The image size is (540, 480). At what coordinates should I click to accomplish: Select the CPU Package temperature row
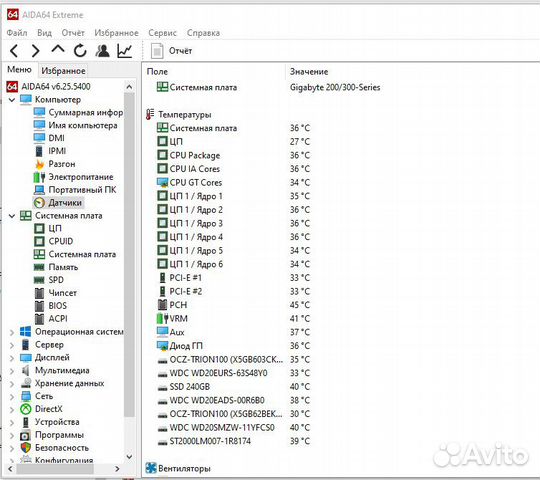point(233,156)
